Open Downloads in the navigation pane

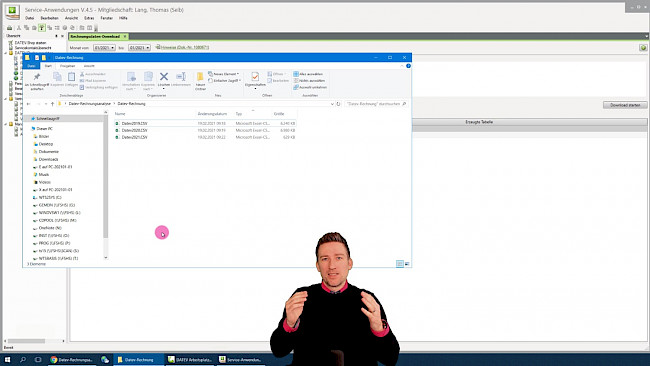48,159
